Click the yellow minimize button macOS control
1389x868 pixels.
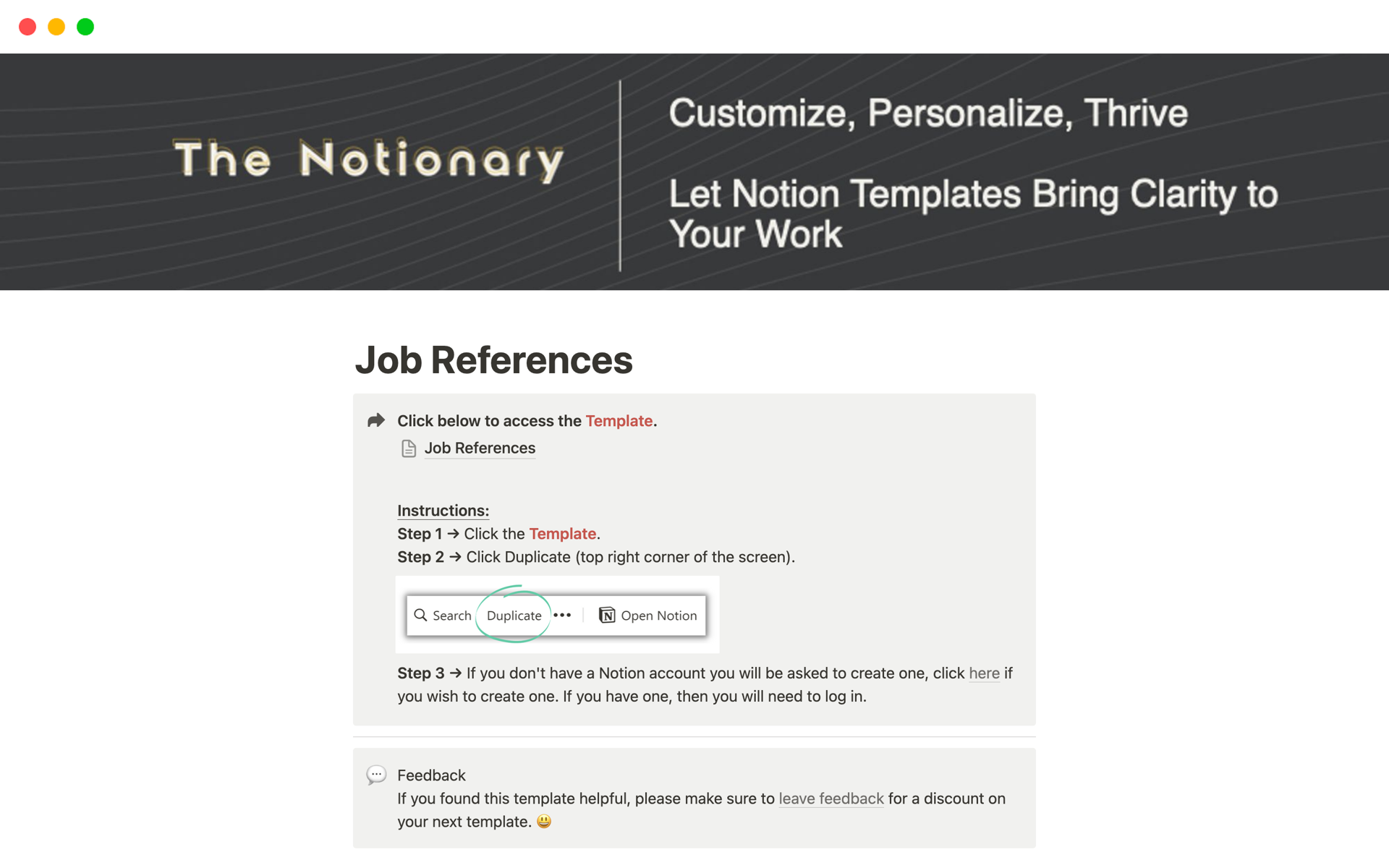click(56, 26)
